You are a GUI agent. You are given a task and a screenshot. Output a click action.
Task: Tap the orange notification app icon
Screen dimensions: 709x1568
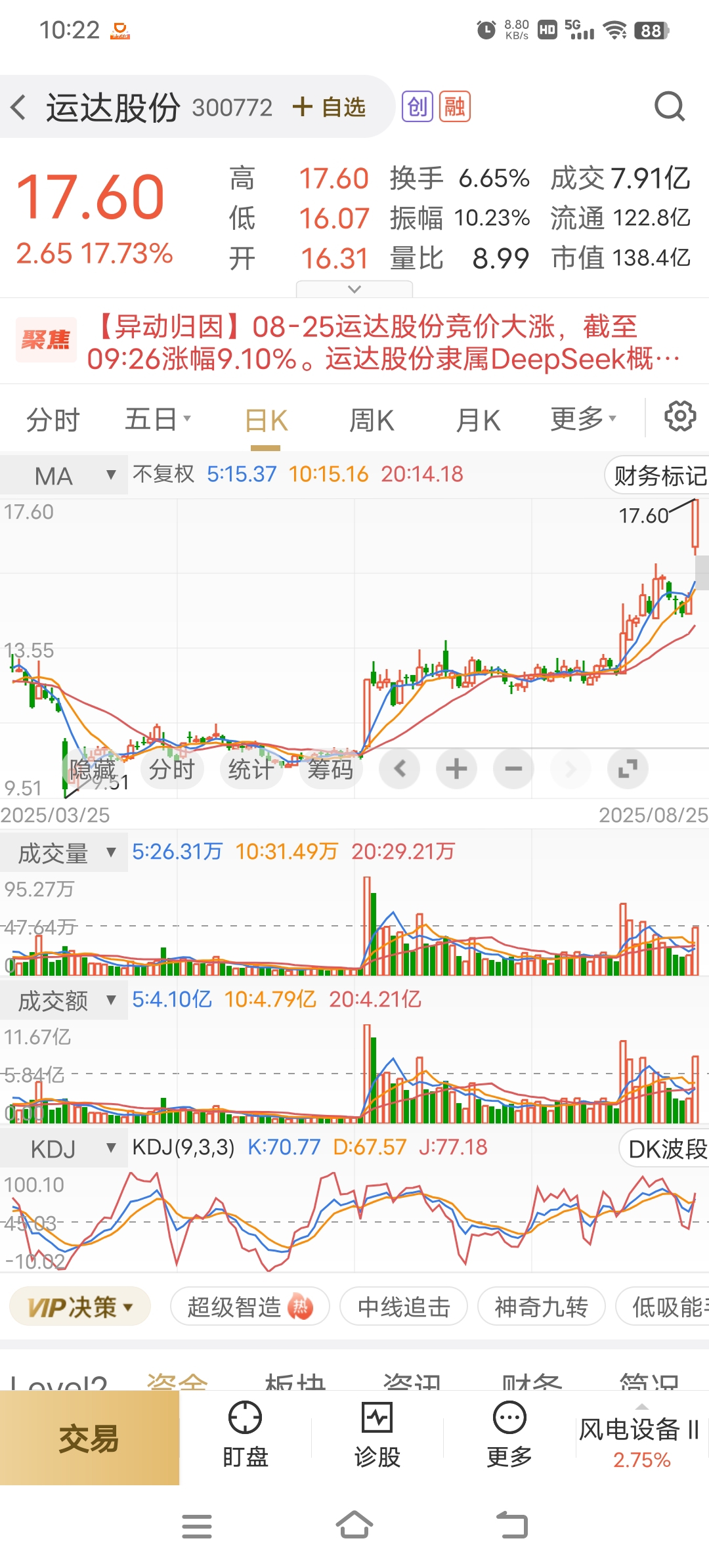pyautogui.click(x=120, y=30)
